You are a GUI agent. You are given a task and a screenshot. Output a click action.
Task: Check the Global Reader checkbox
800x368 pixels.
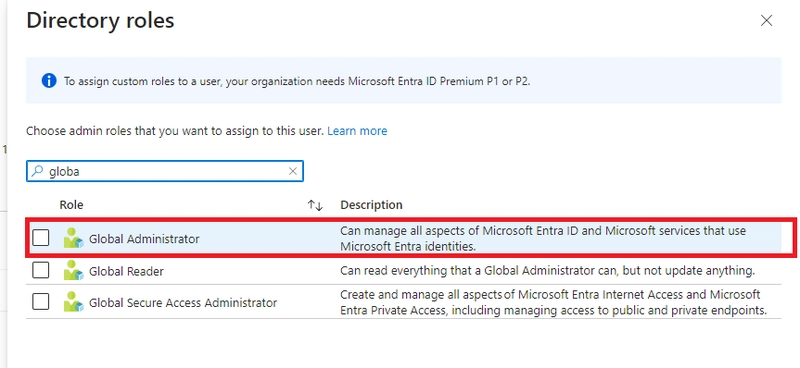pyautogui.click(x=41, y=270)
